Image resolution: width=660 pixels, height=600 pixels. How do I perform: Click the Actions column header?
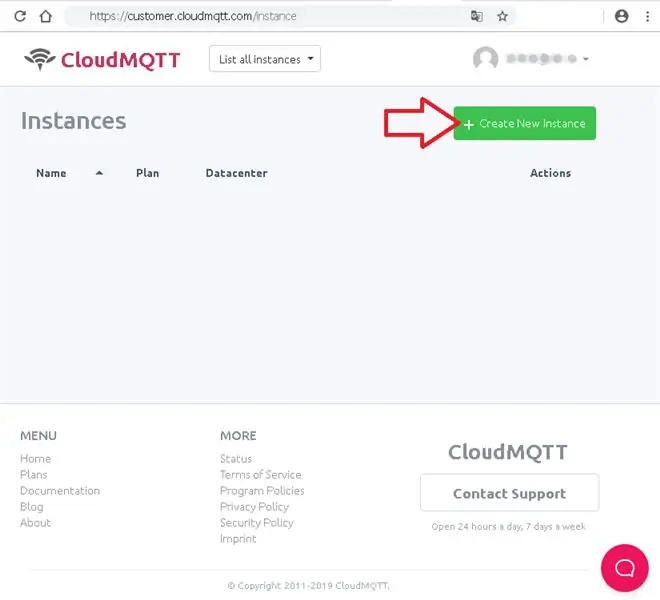coord(550,173)
